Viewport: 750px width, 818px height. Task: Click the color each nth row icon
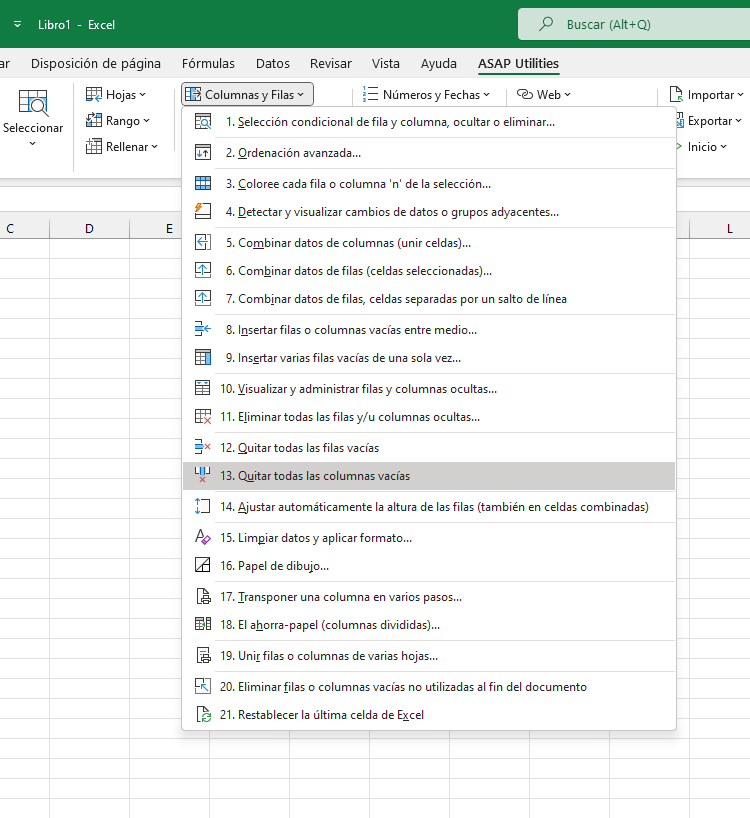click(x=202, y=183)
